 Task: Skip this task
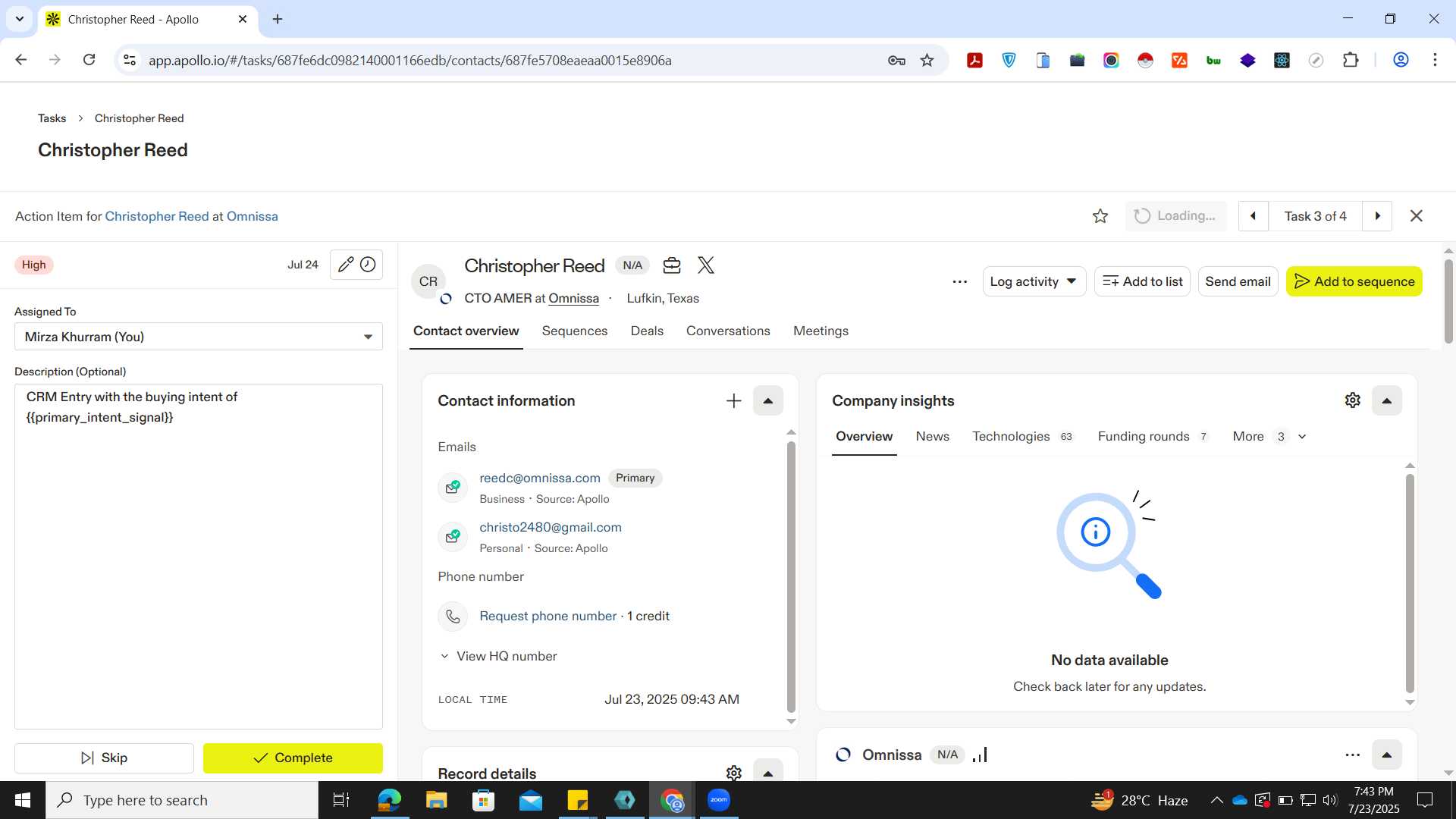(x=104, y=758)
